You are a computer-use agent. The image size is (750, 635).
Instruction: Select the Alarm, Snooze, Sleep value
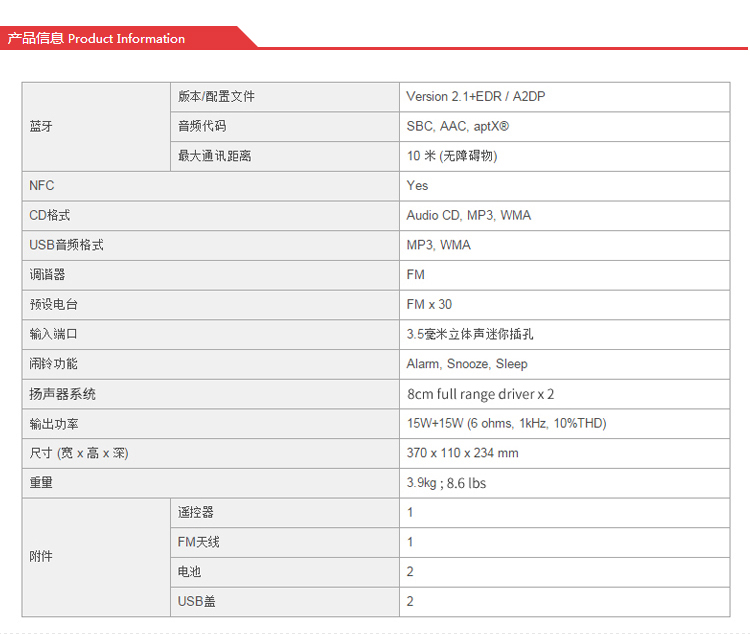[x=467, y=364]
